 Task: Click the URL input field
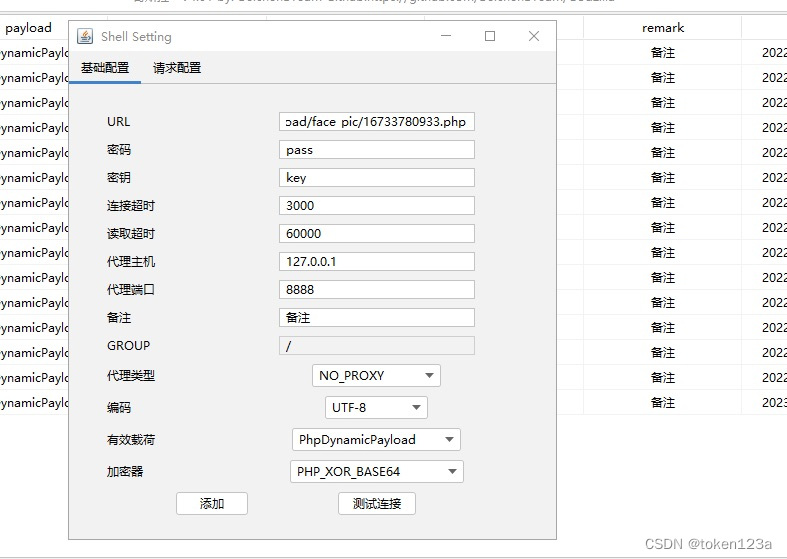pyautogui.click(x=376, y=121)
